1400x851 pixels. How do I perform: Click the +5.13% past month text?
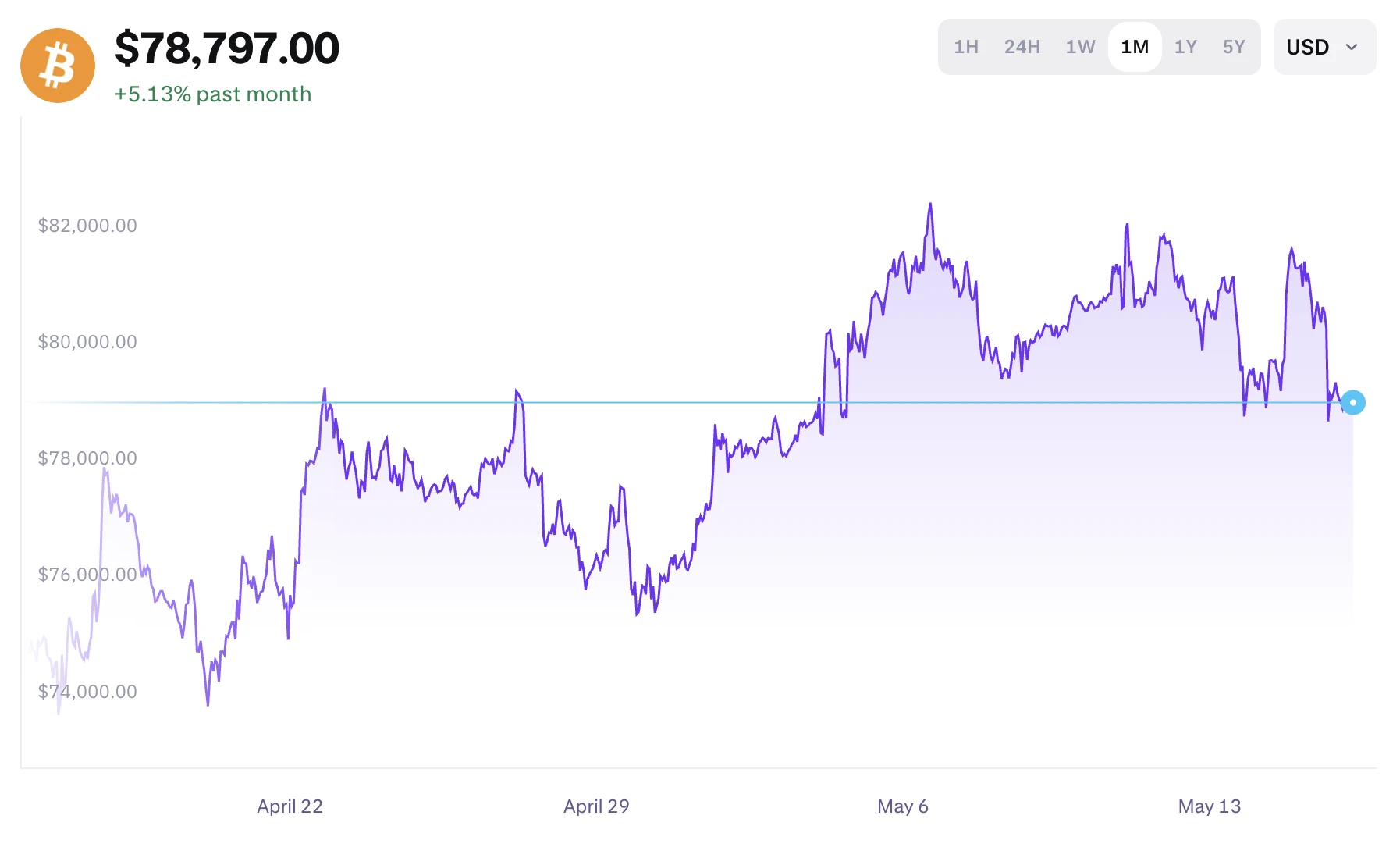click(x=213, y=94)
